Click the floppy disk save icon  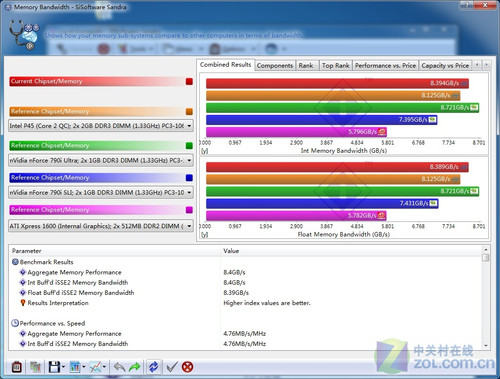tap(54, 367)
